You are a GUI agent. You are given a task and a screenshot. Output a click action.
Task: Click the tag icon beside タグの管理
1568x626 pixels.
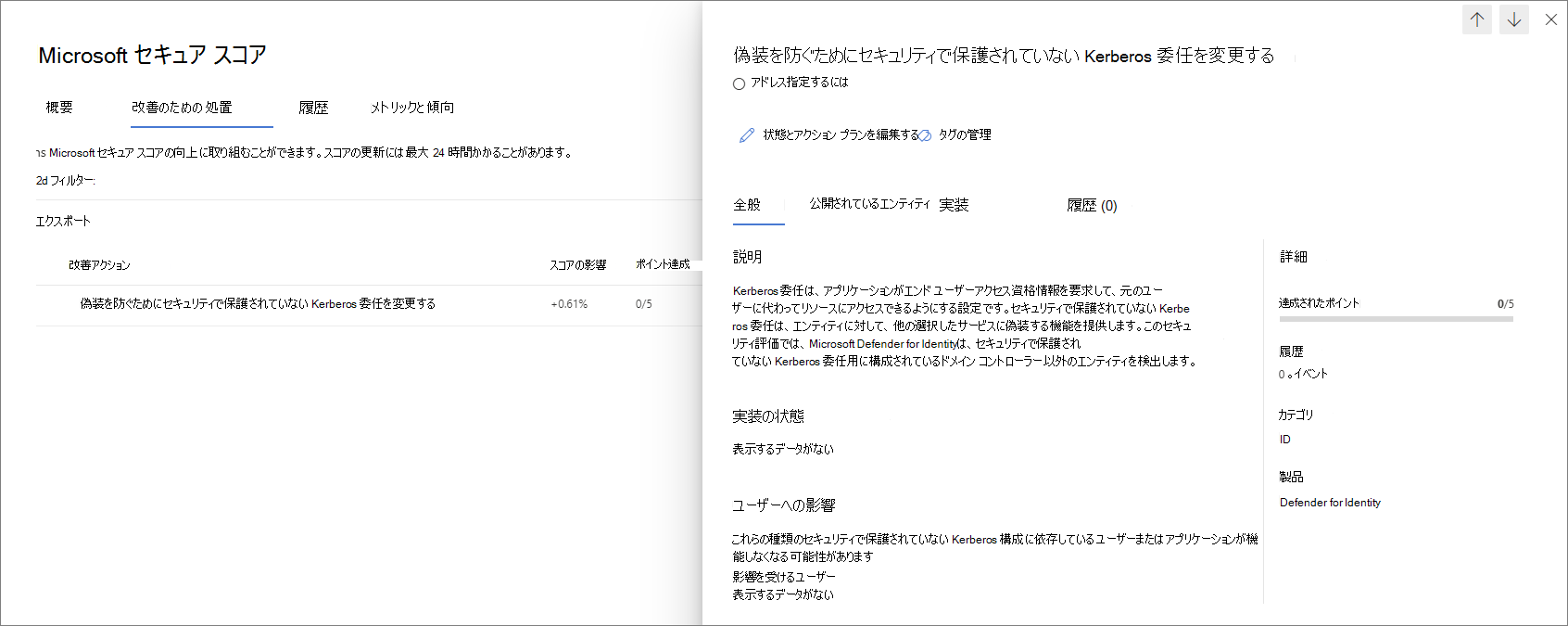point(925,135)
